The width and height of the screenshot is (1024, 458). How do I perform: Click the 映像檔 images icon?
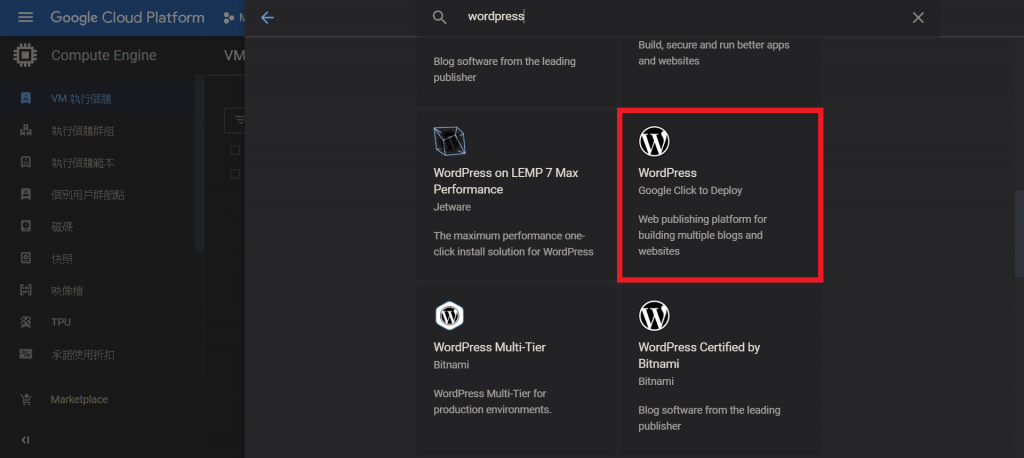(x=26, y=291)
